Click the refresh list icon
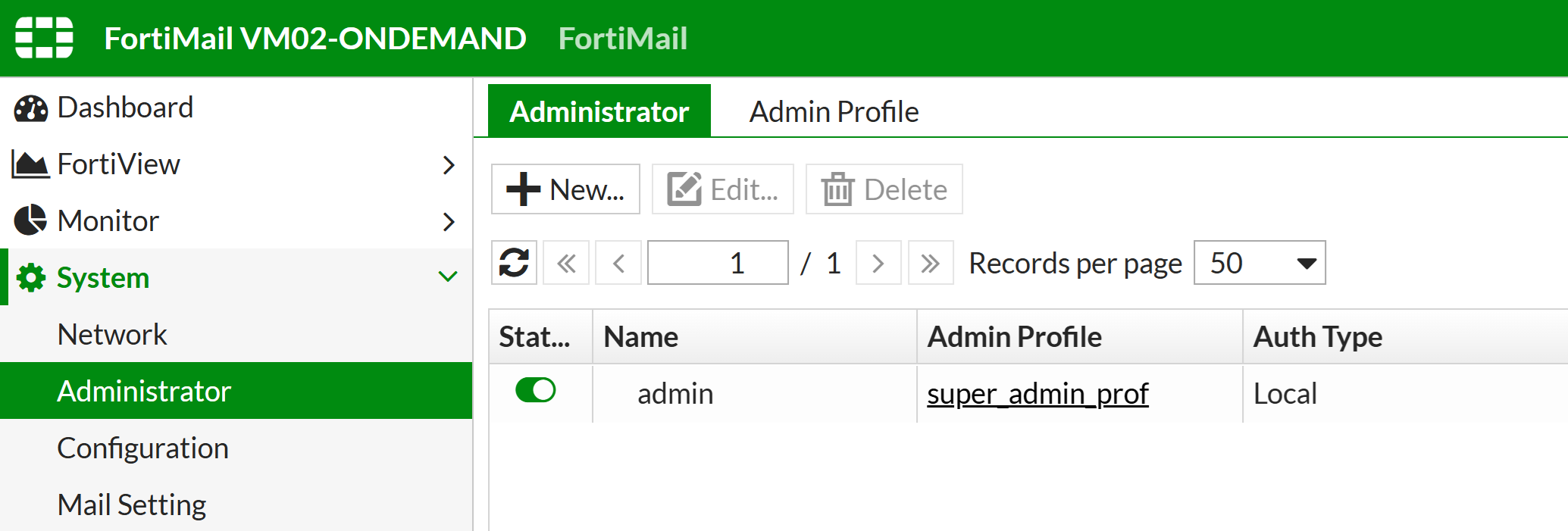 pyautogui.click(x=514, y=263)
